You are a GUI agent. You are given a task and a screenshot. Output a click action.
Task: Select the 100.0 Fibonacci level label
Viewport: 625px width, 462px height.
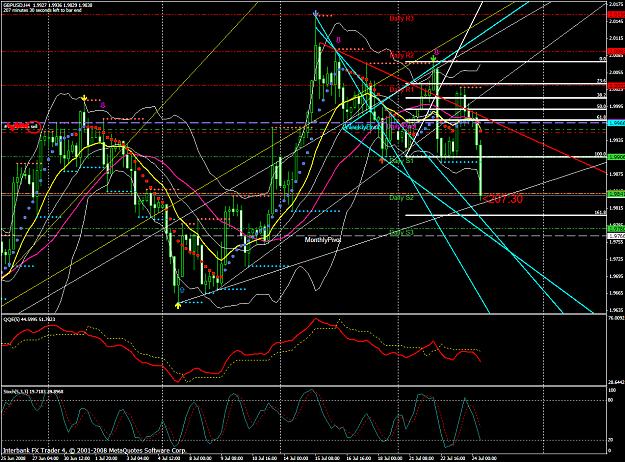click(600, 154)
